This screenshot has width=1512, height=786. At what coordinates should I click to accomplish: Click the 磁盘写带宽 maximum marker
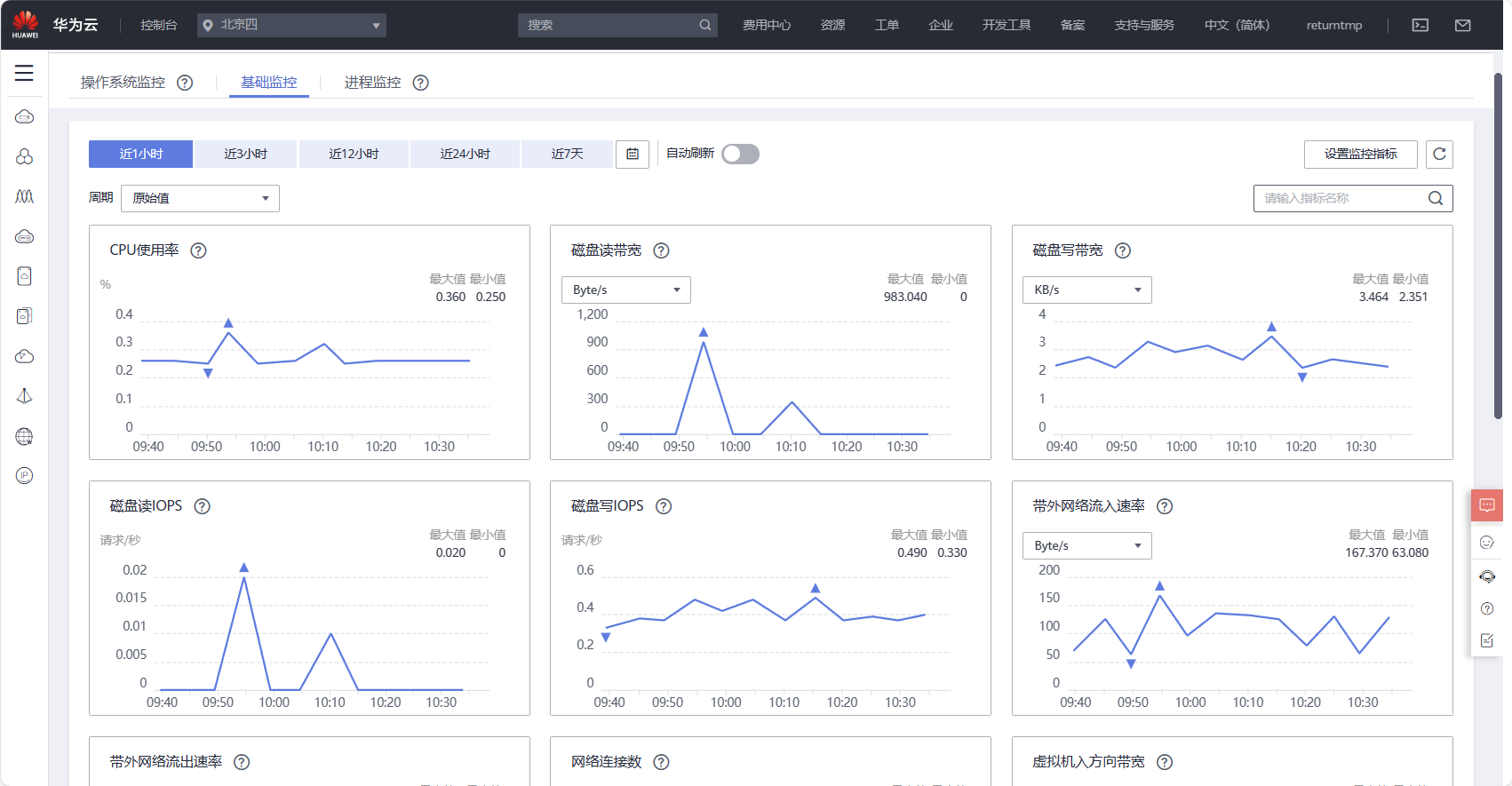[x=1271, y=327]
